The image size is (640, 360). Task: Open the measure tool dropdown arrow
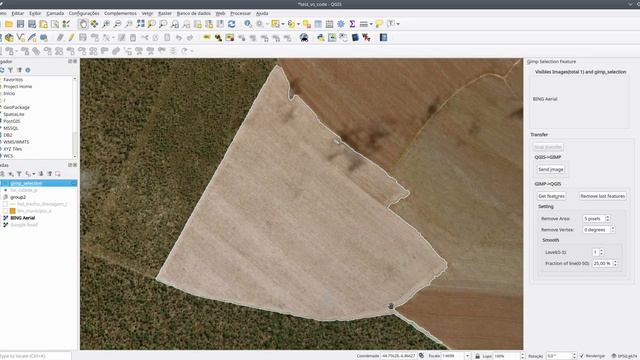tap(371, 24)
